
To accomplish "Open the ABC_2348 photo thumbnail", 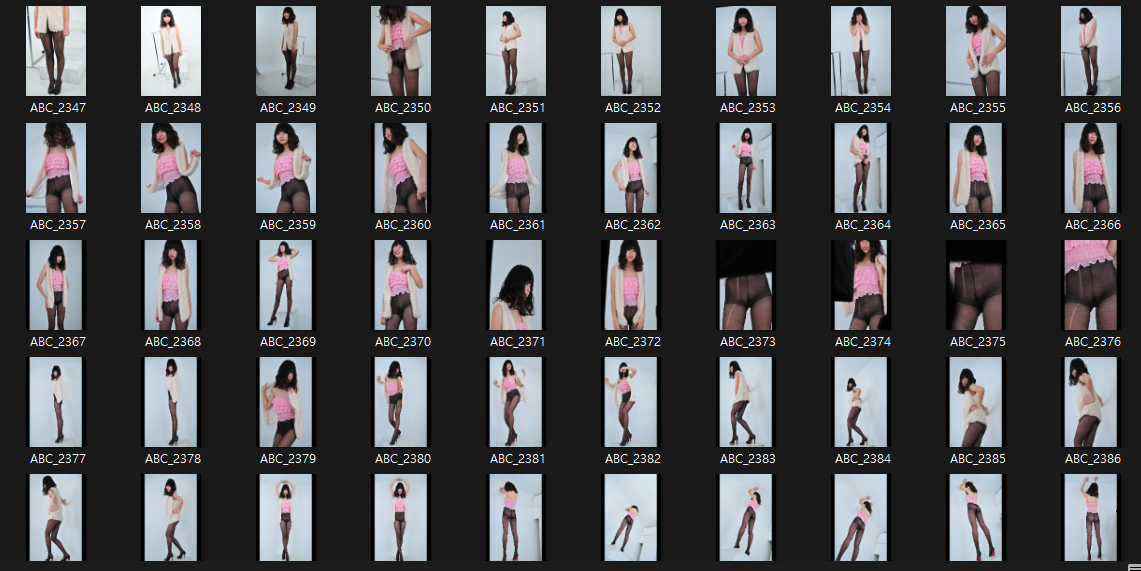I will [x=172, y=51].
